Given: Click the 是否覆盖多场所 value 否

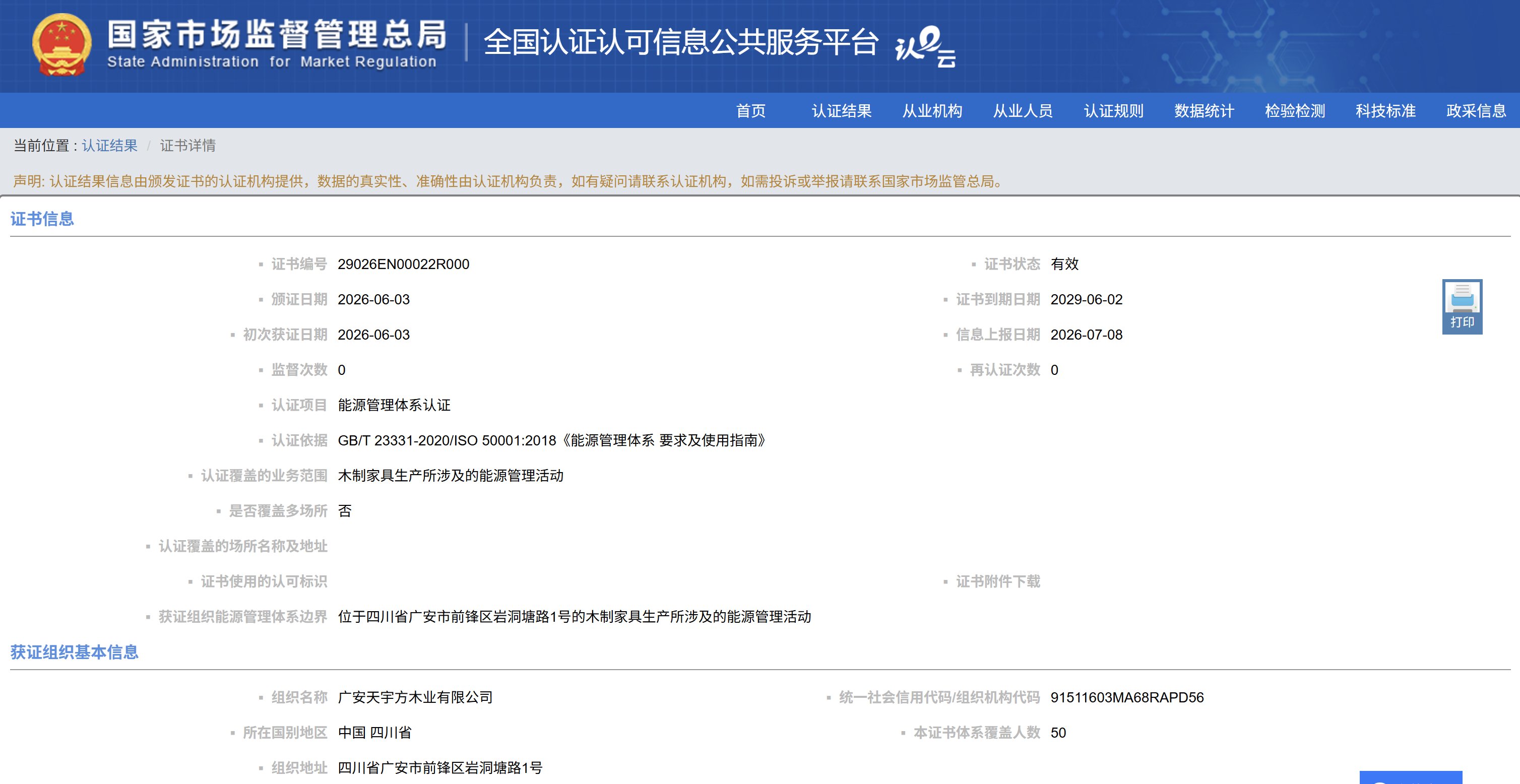Looking at the screenshot, I should [345, 511].
